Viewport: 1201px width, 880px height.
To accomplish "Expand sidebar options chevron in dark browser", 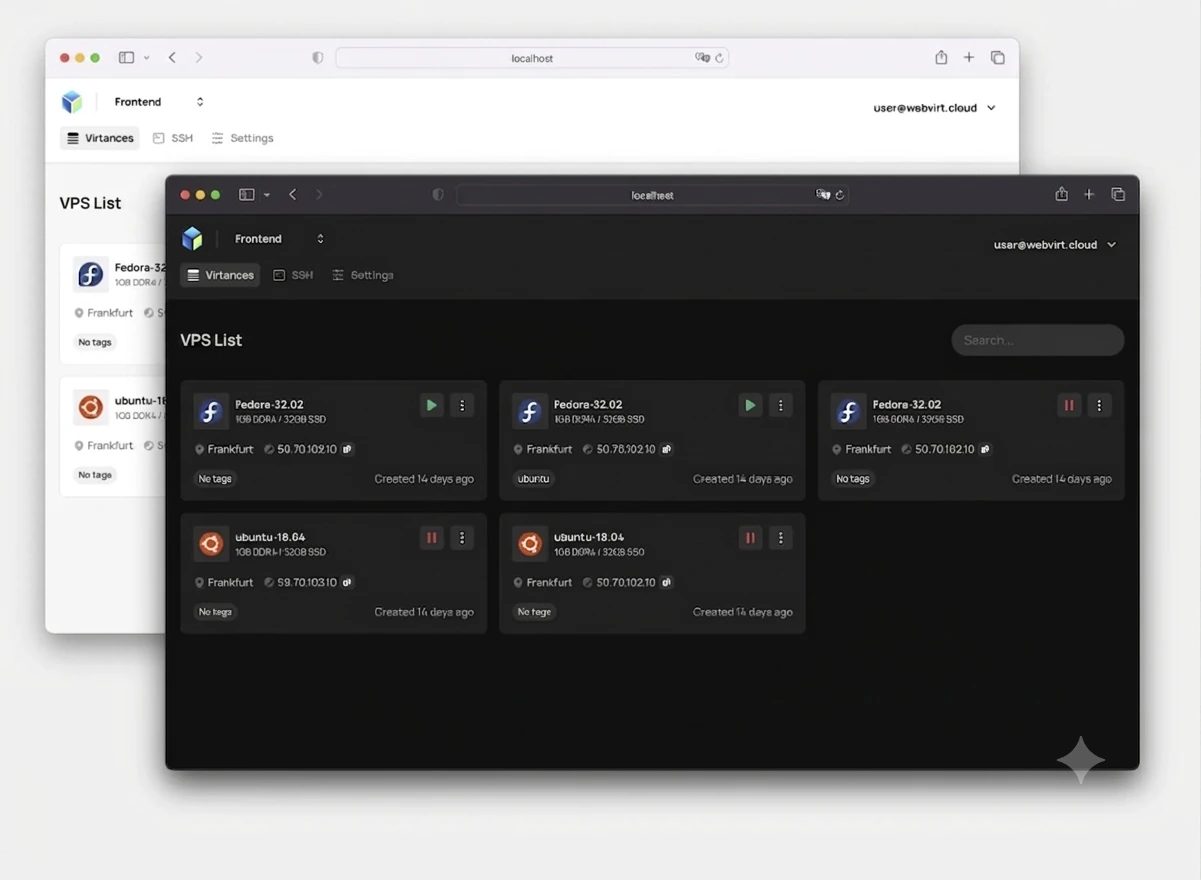I will (x=267, y=195).
